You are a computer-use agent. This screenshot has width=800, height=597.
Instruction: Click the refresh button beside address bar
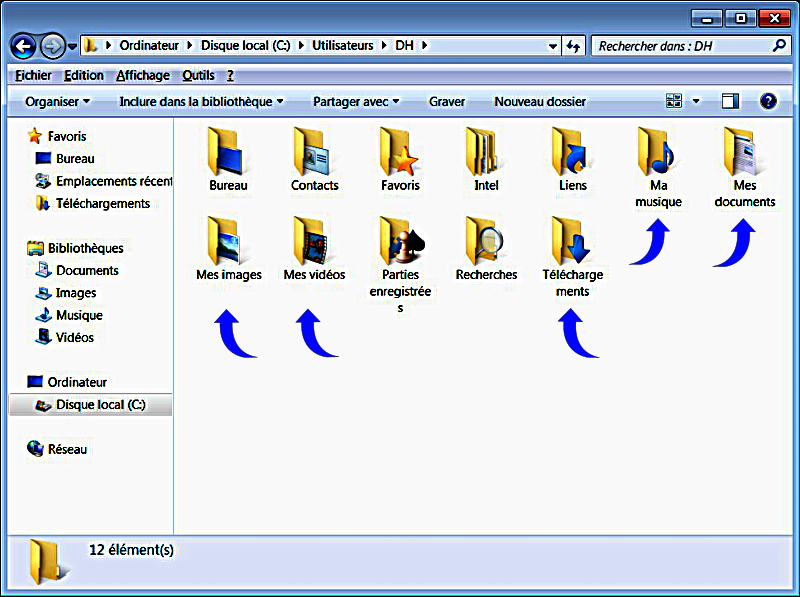pos(574,46)
